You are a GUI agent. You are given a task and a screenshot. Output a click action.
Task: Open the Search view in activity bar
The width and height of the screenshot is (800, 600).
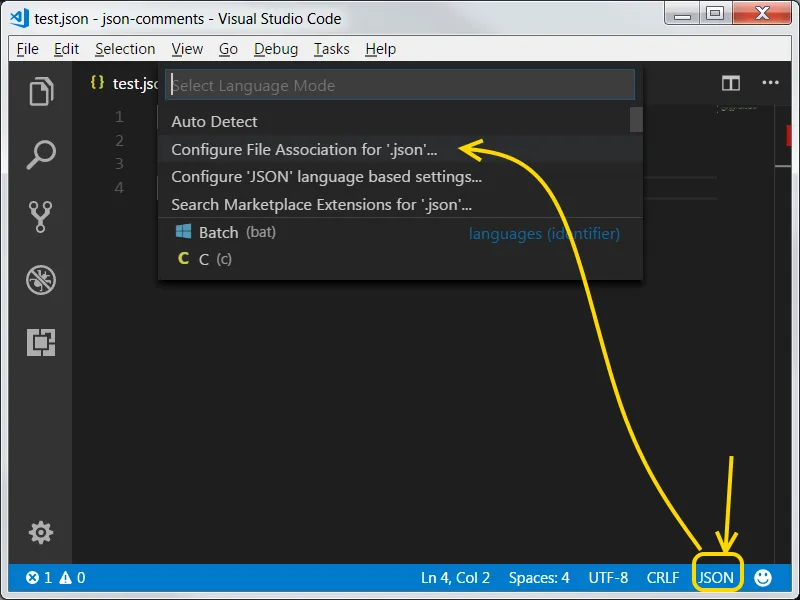41,155
